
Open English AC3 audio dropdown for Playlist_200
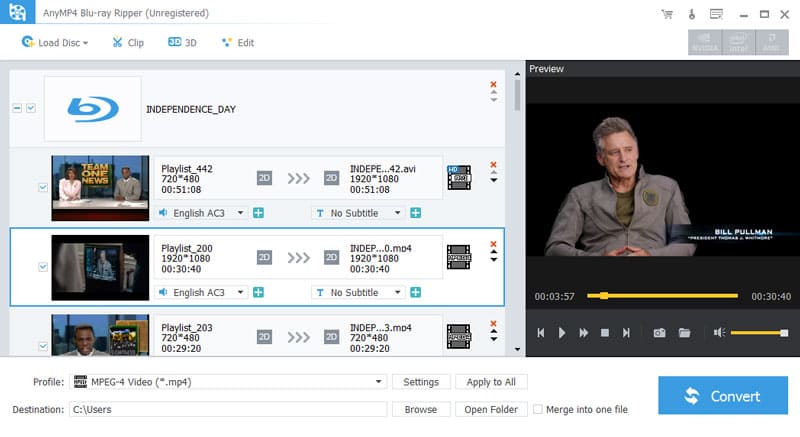(202, 292)
